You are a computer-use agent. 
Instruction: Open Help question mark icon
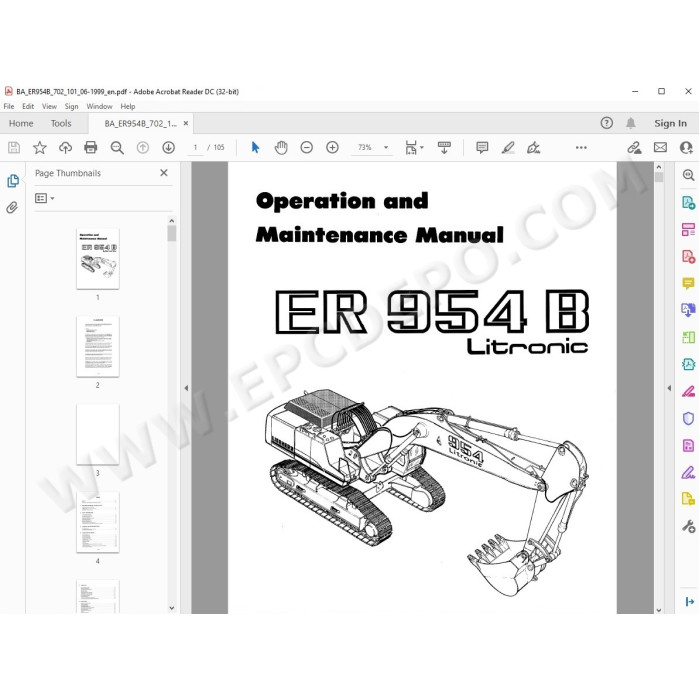coord(606,123)
